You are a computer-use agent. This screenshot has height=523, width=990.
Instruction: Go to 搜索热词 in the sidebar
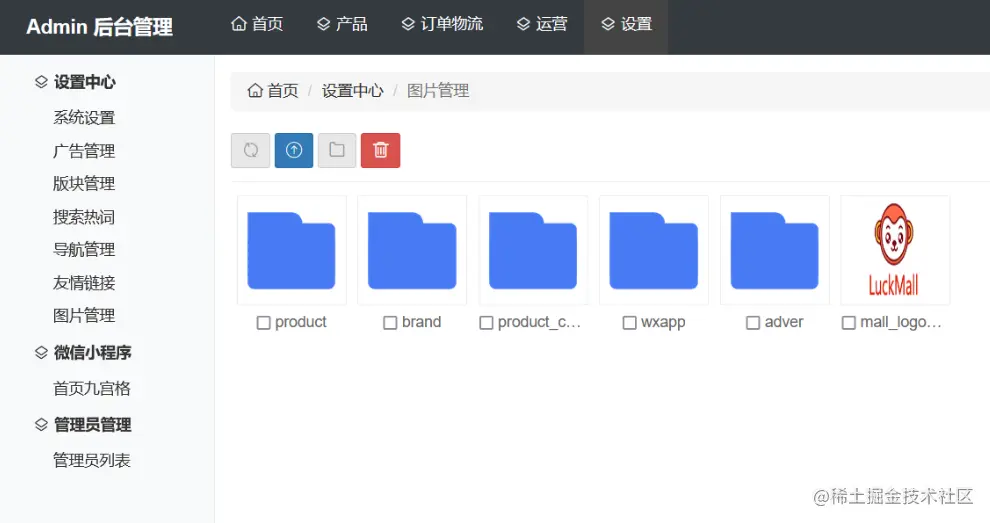click(84, 217)
